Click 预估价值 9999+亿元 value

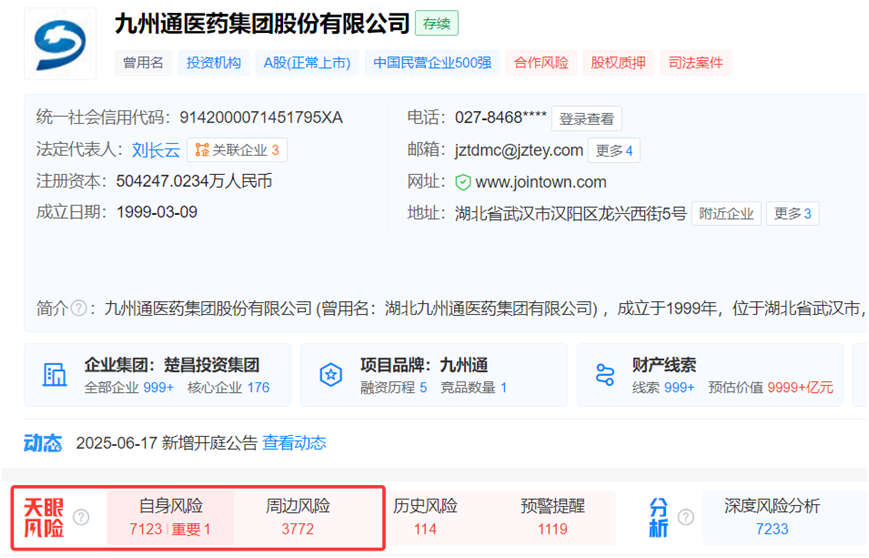[x=770, y=387]
